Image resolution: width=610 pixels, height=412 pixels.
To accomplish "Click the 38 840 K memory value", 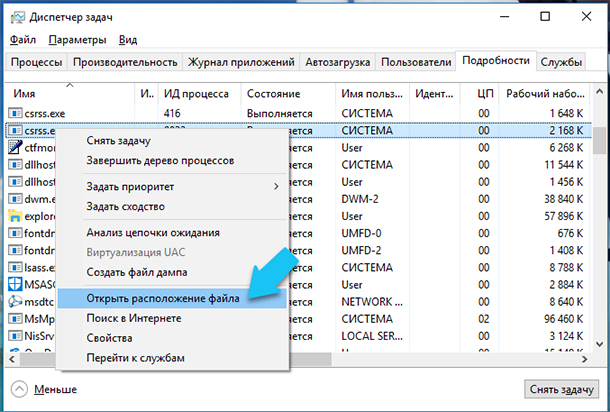I will point(563,199).
